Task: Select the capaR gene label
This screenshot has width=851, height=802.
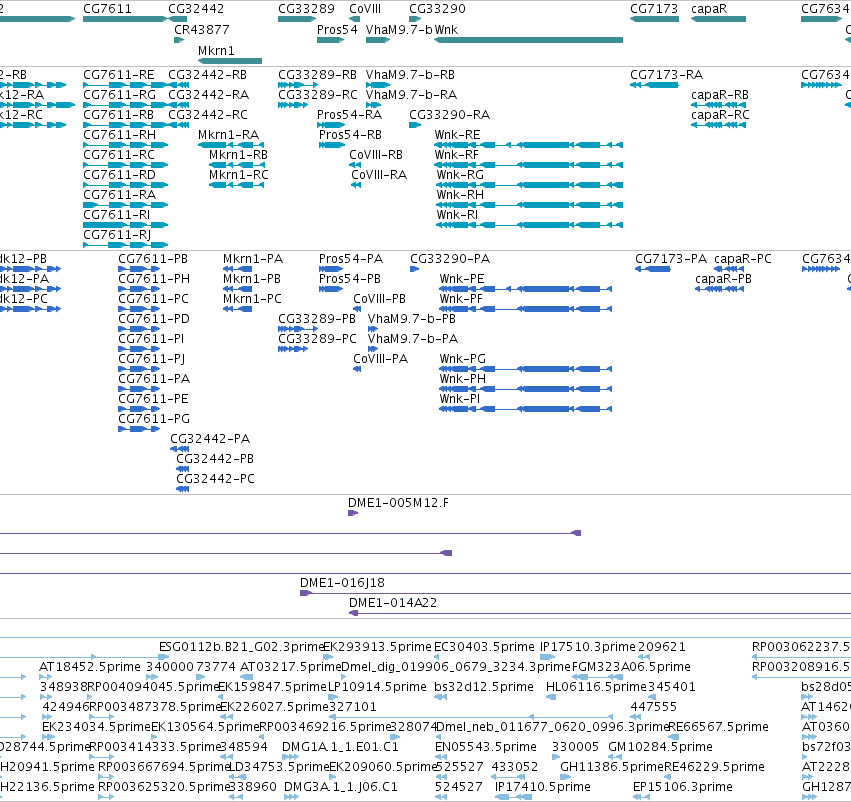Action: point(709,9)
